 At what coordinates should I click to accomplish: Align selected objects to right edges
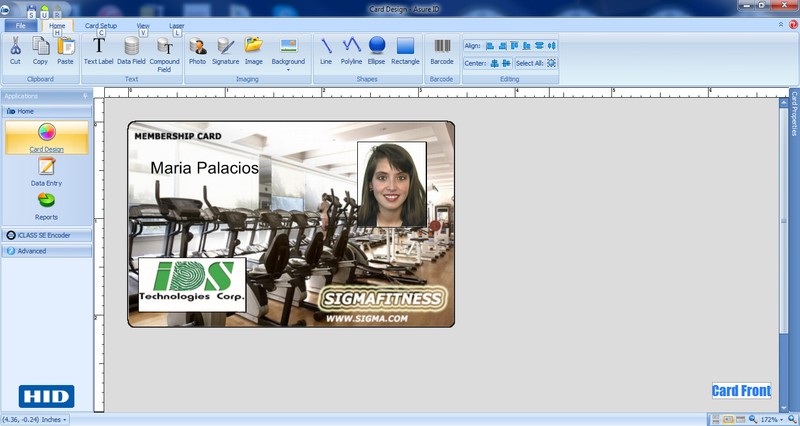[503, 46]
